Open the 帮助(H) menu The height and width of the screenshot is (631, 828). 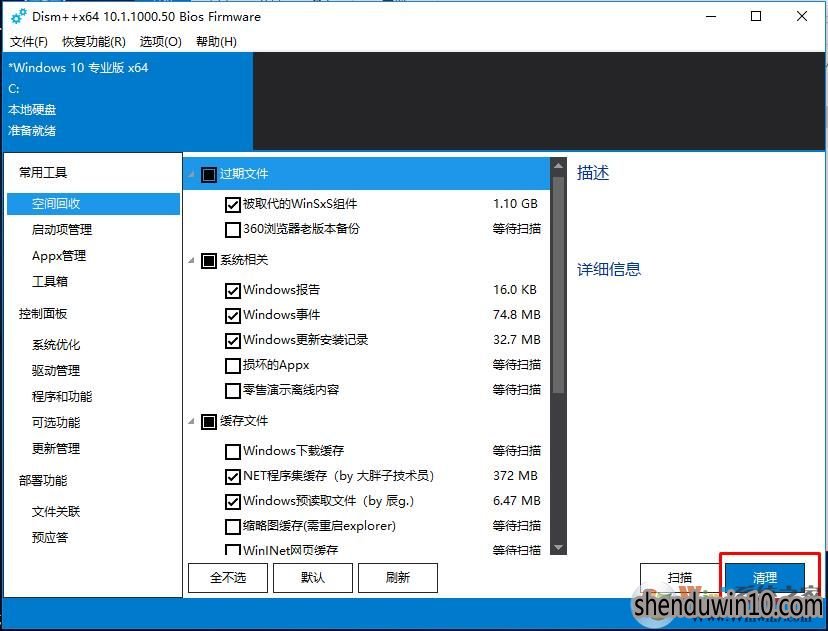(x=216, y=42)
